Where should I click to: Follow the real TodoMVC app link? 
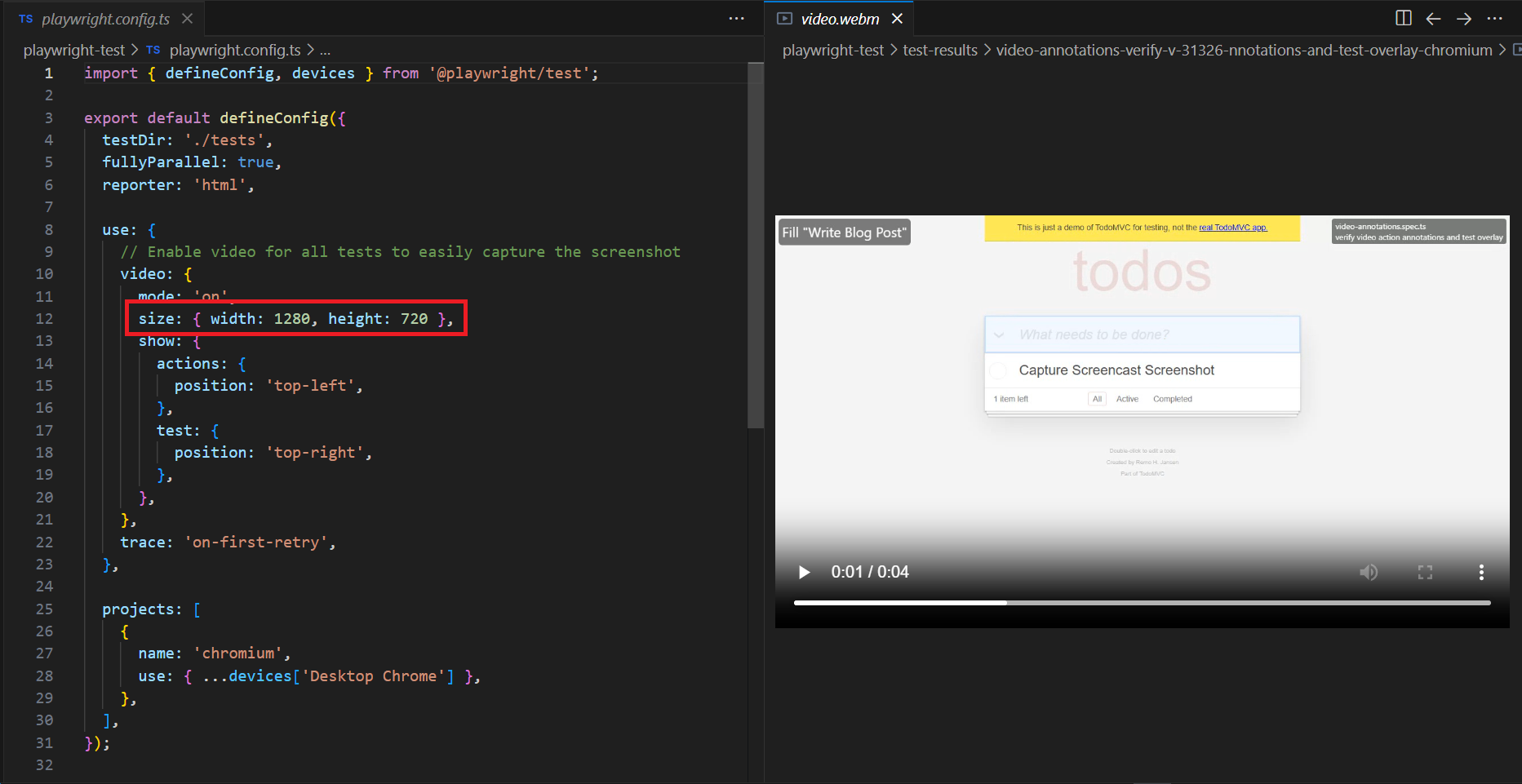click(1232, 228)
